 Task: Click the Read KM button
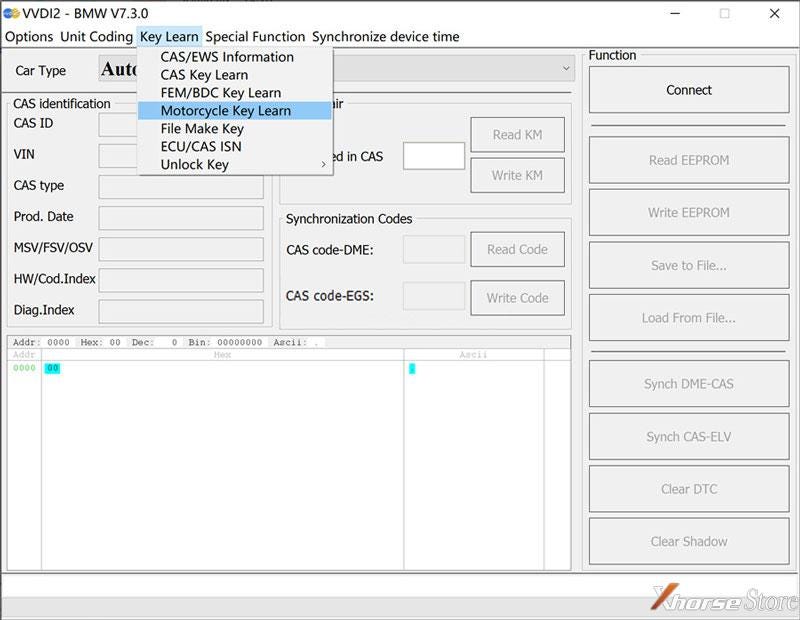point(517,135)
